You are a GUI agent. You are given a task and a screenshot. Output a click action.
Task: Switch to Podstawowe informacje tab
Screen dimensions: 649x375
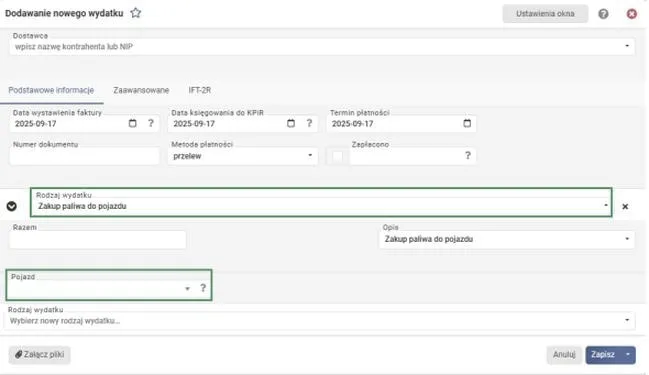[51, 90]
